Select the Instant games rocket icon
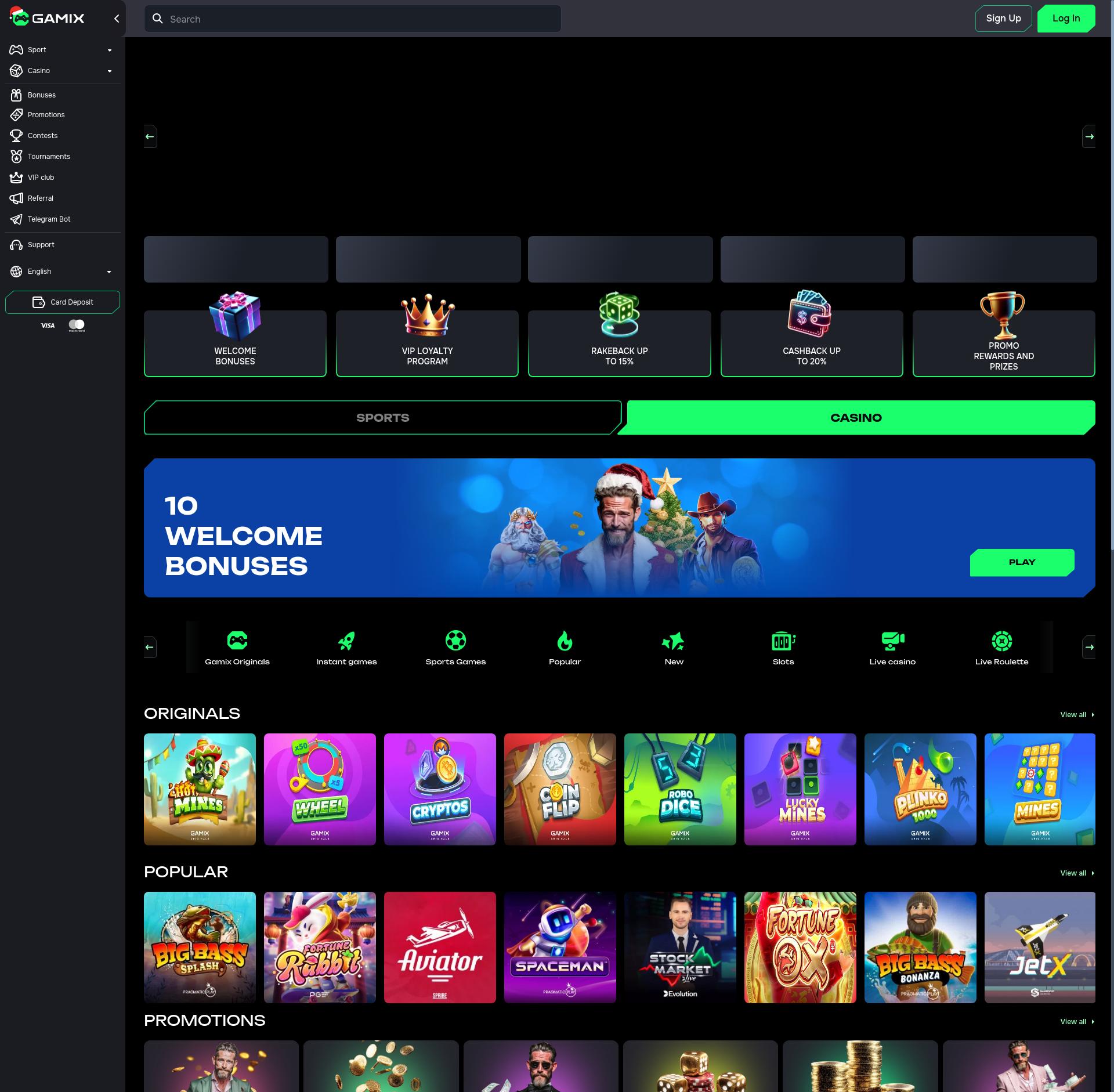1114x1092 pixels. click(346, 641)
